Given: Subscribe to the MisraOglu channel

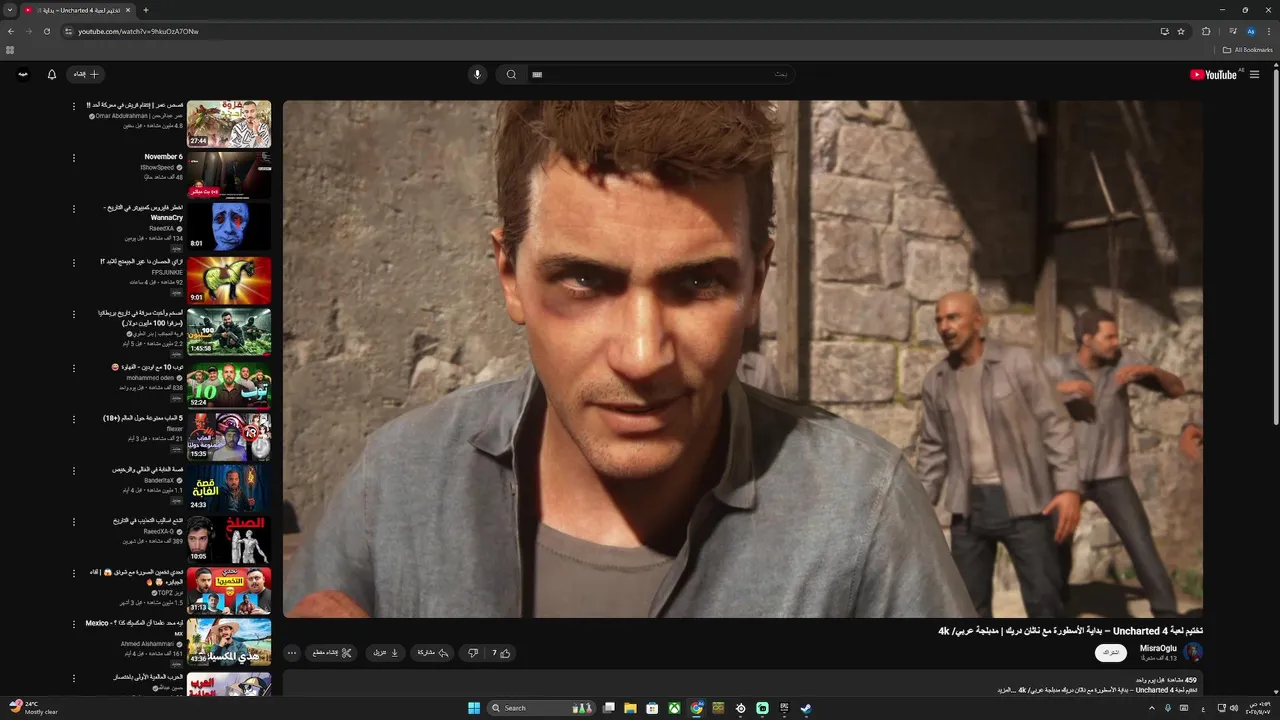Looking at the screenshot, I should tap(1110, 653).
